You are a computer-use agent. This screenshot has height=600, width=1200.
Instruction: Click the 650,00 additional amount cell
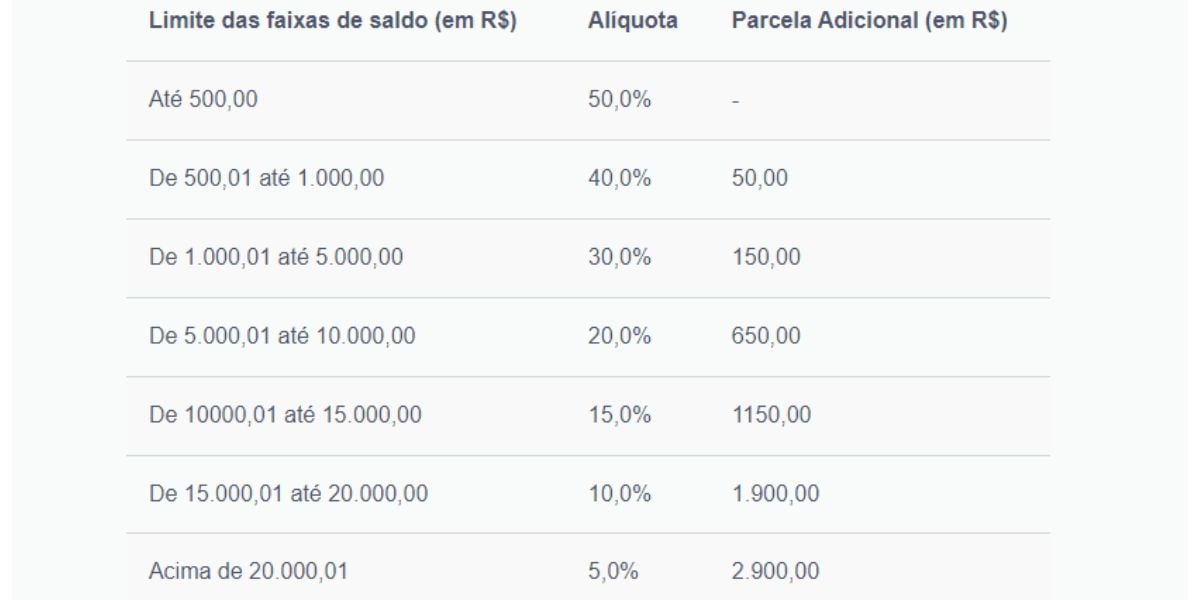pyautogui.click(x=766, y=336)
